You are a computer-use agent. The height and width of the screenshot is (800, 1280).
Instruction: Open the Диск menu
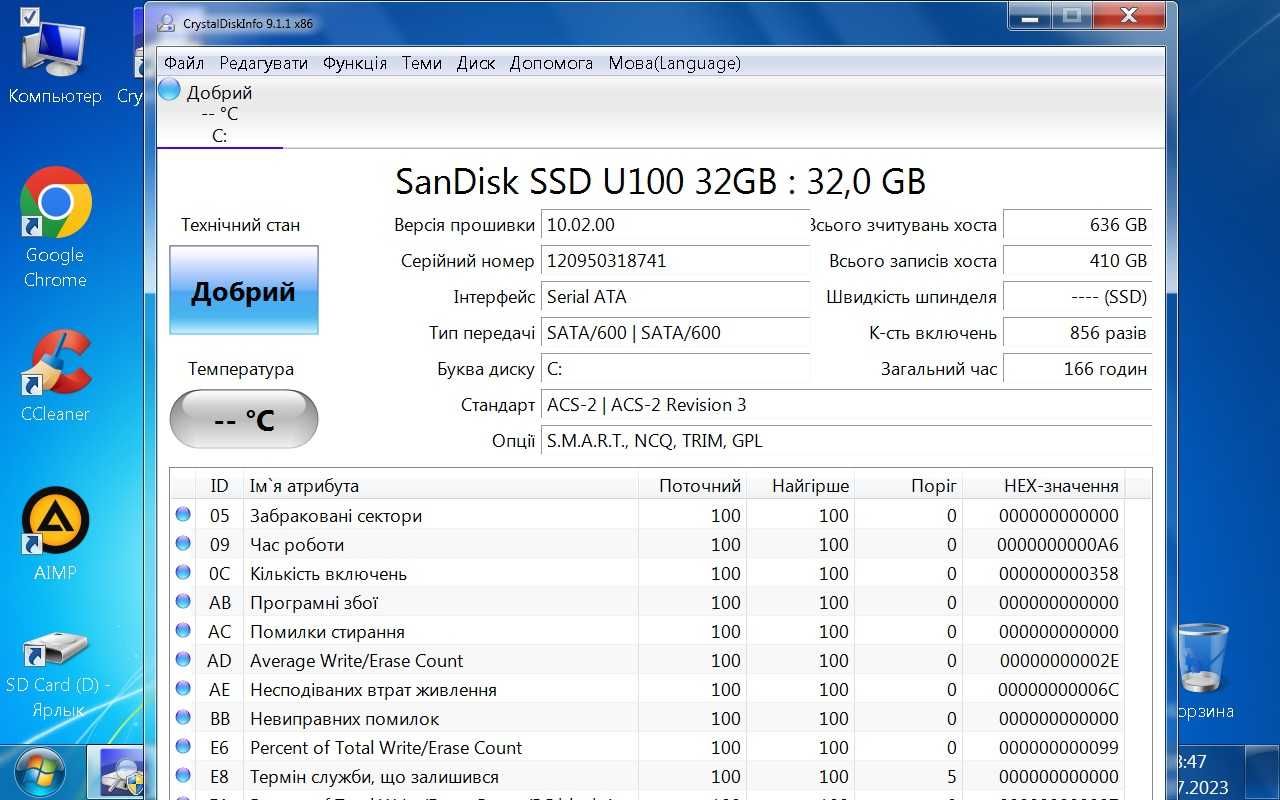click(x=476, y=63)
